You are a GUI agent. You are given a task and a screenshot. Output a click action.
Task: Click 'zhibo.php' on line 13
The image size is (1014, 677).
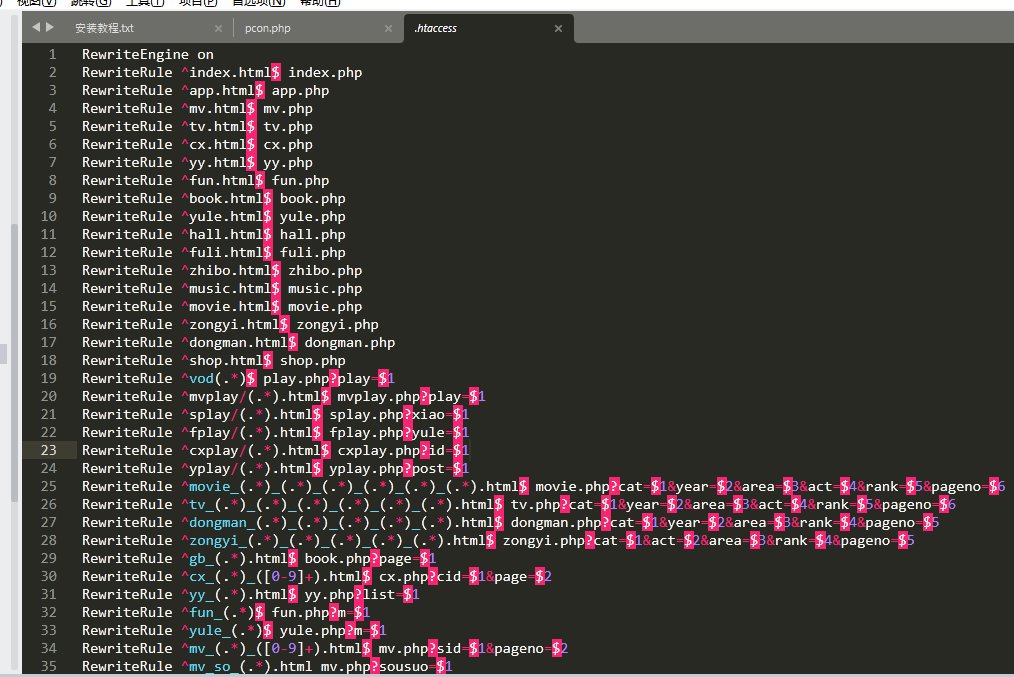(325, 271)
